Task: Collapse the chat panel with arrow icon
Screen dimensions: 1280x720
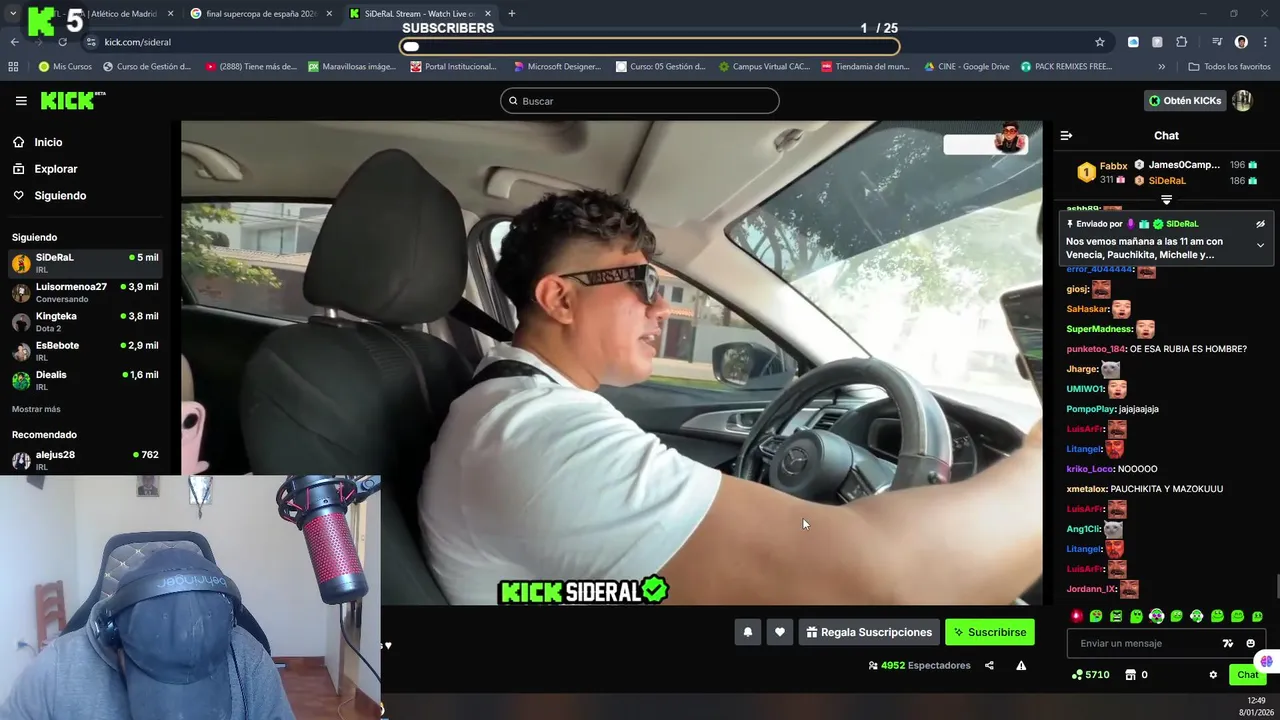Action: (1066, 135)
